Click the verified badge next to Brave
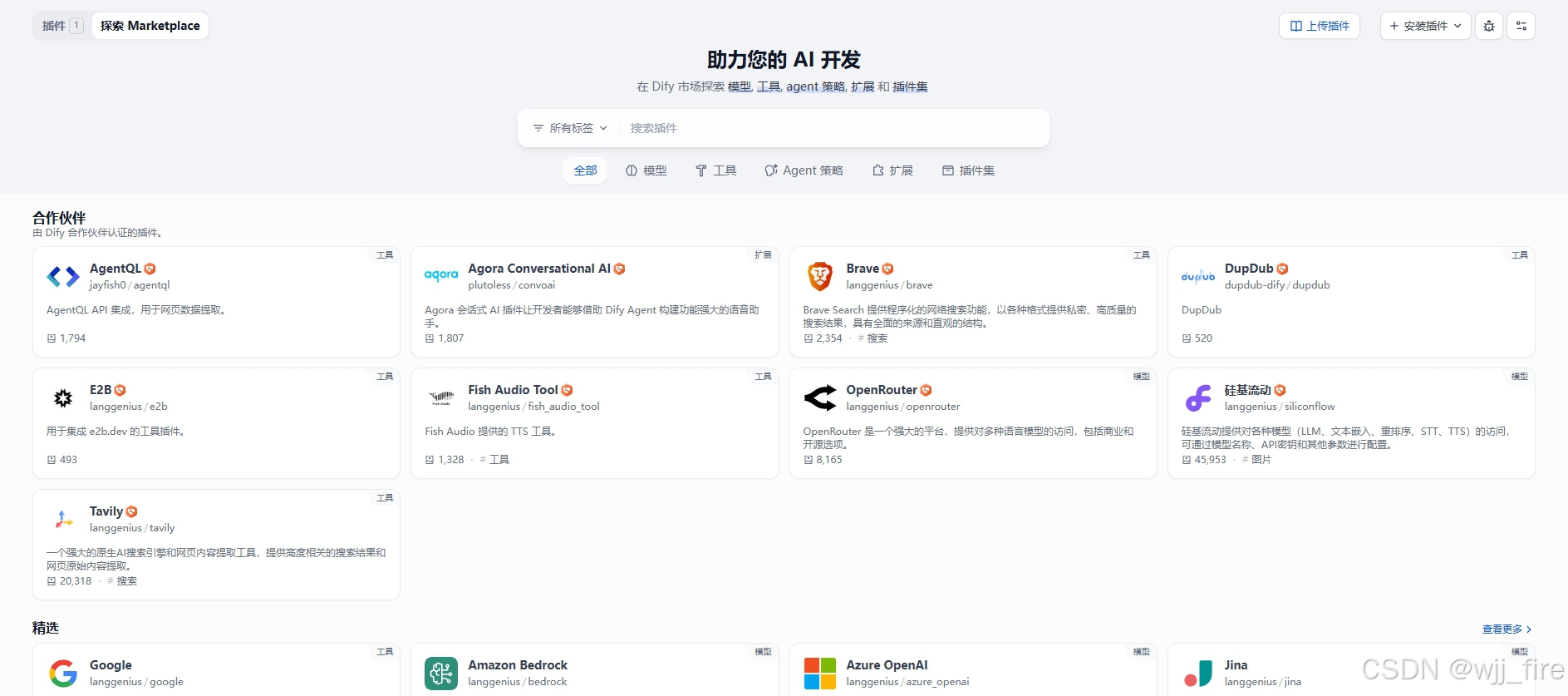Viewport: 1568px width, 696px height. (887, 269)
